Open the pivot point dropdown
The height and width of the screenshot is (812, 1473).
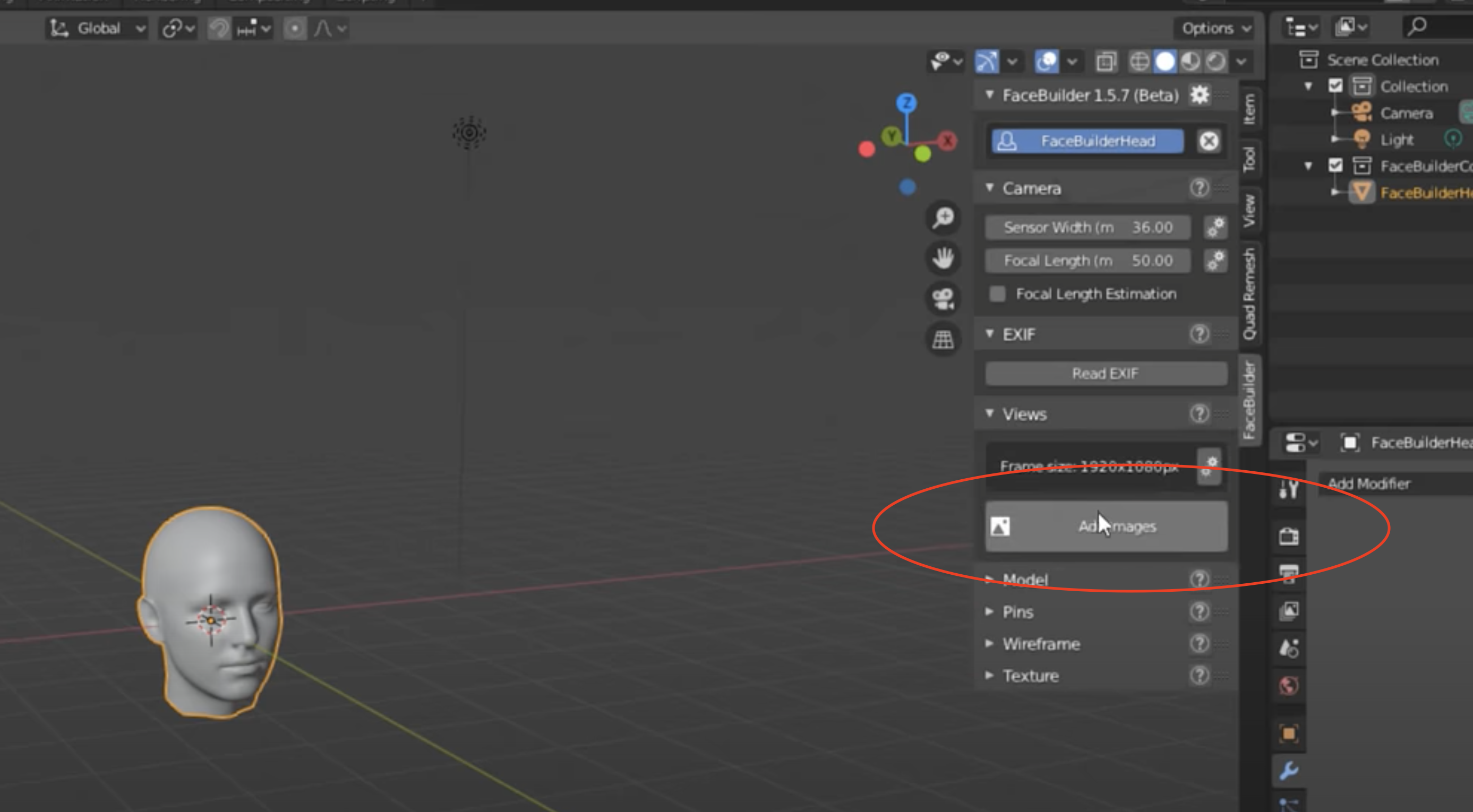pyautogui.click(x=178, y=28)
